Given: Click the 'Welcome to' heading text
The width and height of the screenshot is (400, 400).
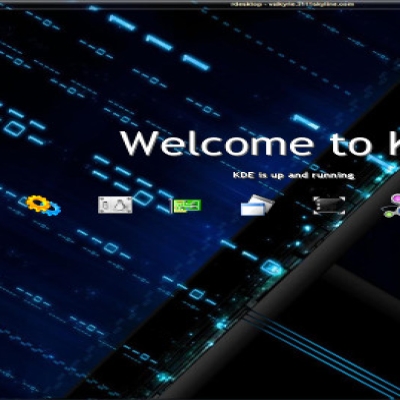Looking at the screenshot, I should (246, 144).
